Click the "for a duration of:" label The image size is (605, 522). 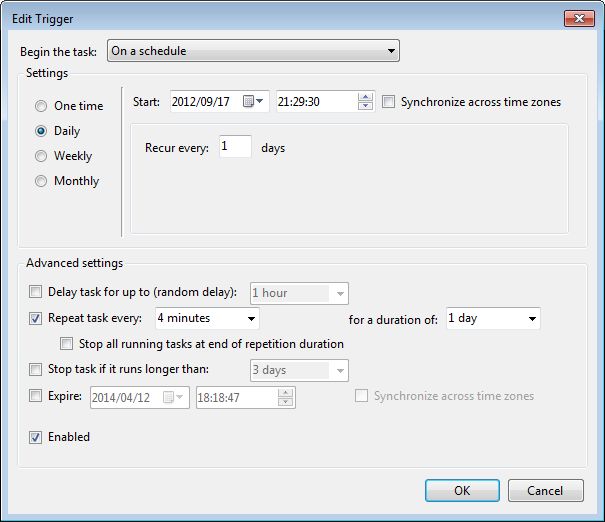[393, 320]
